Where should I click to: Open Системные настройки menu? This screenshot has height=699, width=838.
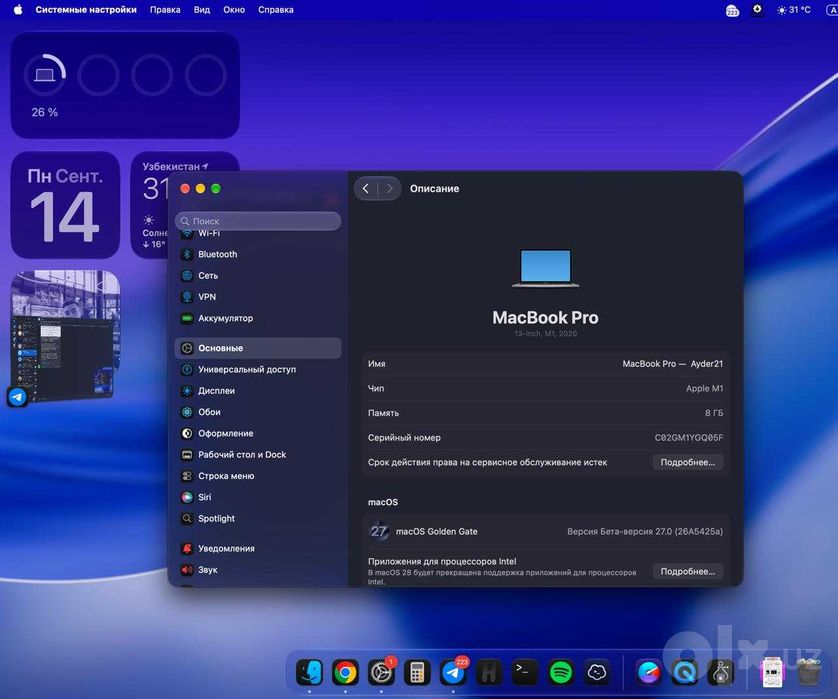coord(86,10)
